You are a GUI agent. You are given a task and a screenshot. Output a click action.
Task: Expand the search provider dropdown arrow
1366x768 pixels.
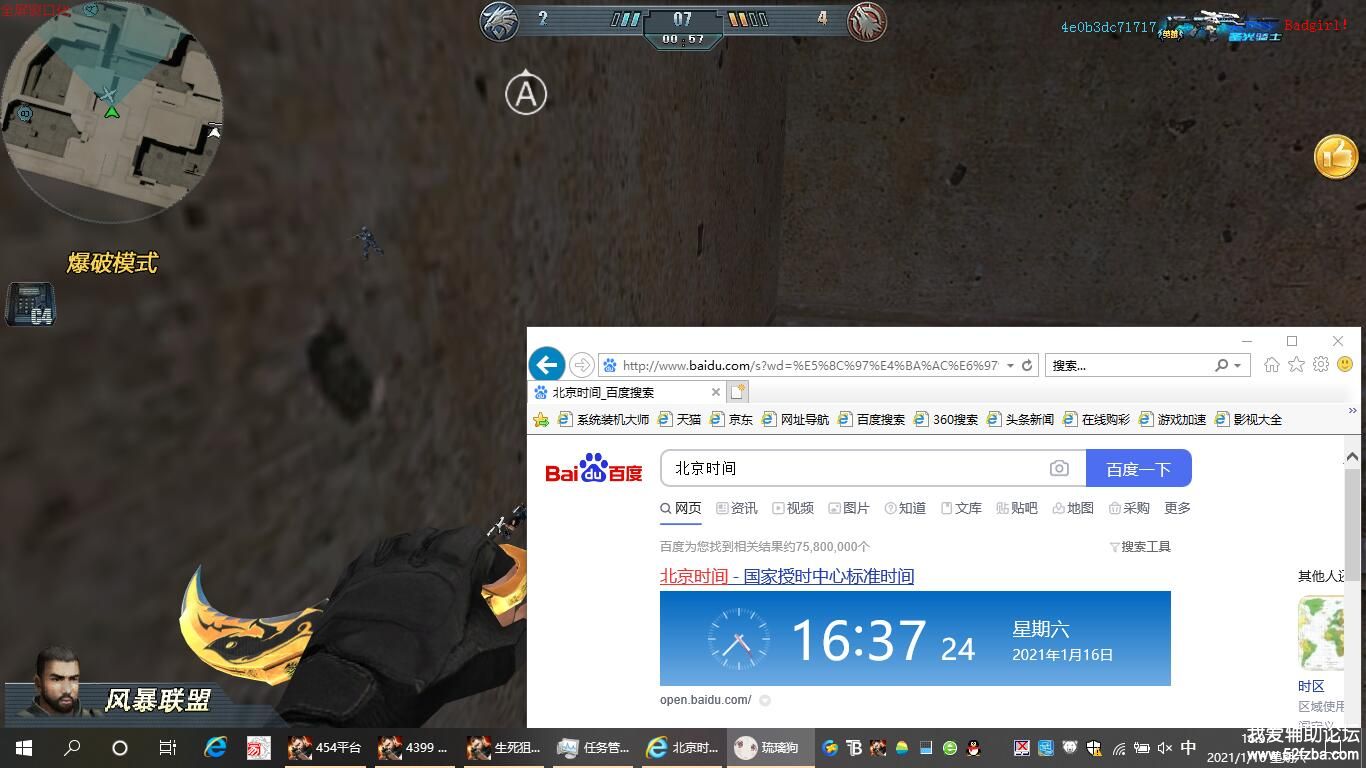(x=1238, y=365)
